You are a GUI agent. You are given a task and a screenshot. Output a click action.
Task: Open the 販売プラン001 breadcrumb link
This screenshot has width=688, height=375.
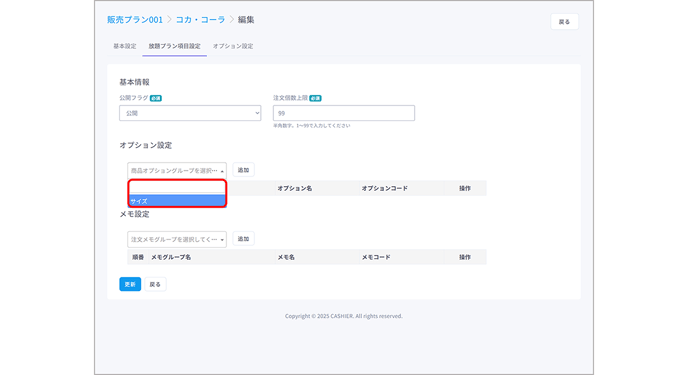coord(135,20)
